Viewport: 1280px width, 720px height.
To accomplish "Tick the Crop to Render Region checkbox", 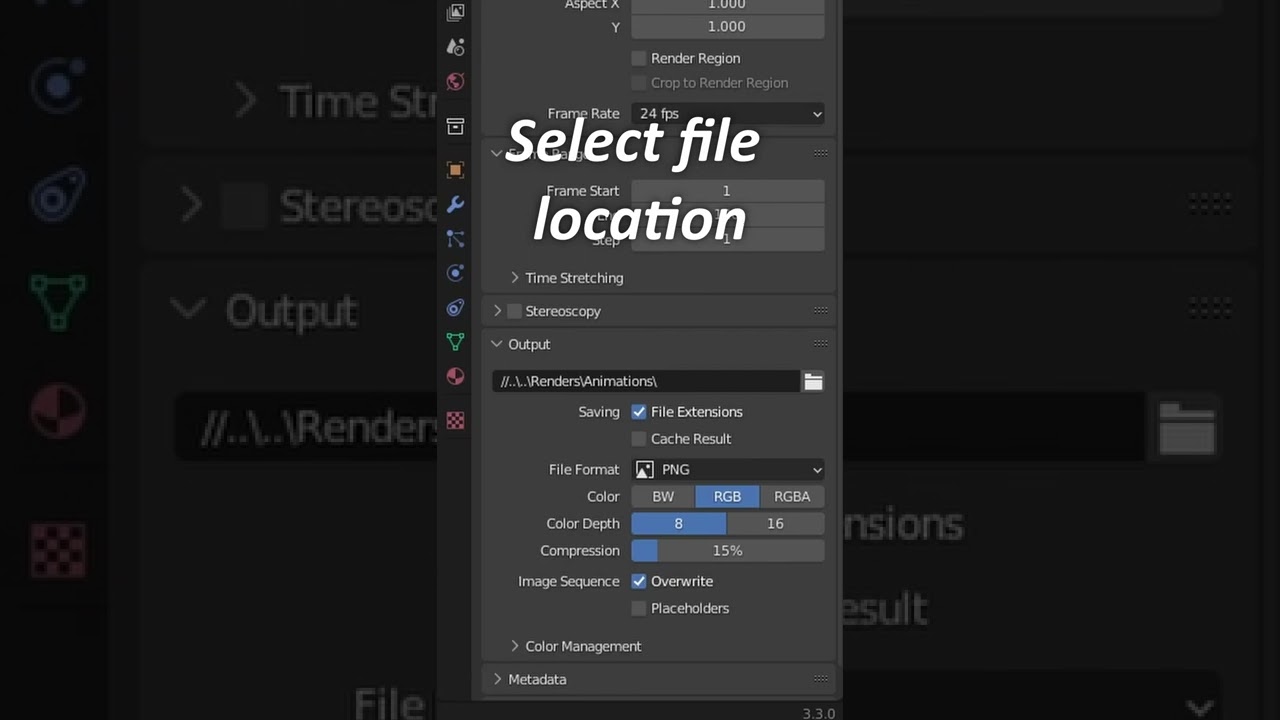I will click(x=639, y=83).
